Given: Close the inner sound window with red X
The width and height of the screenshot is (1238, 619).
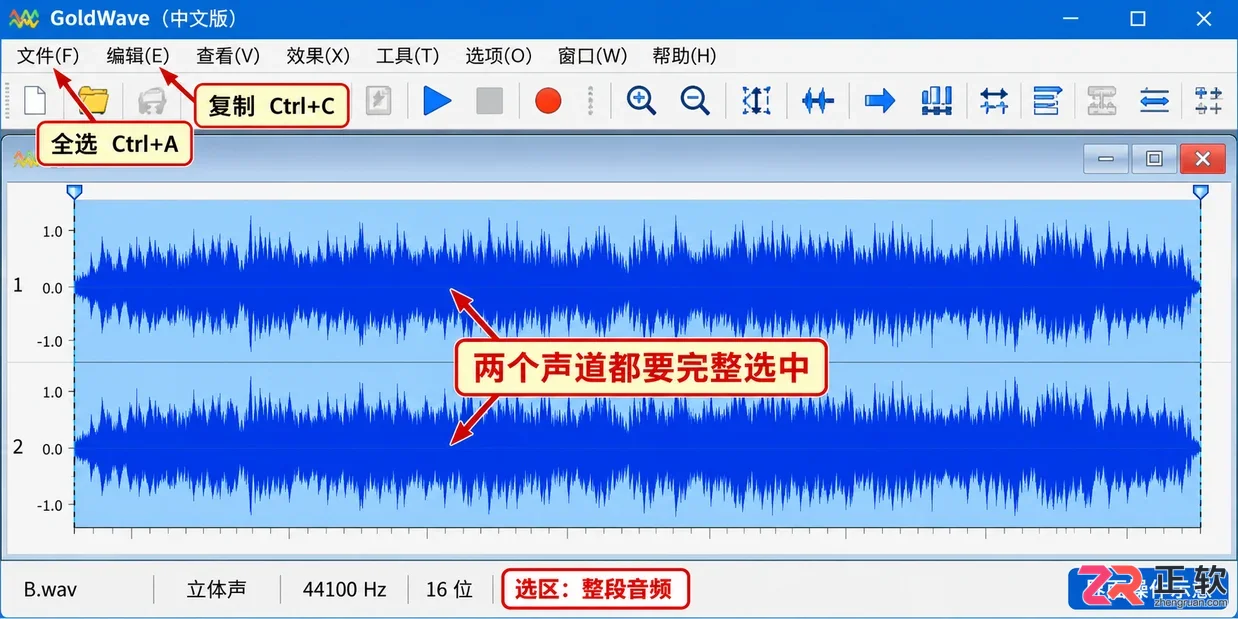Looking at the screenshot, I should coord(1203,158).
